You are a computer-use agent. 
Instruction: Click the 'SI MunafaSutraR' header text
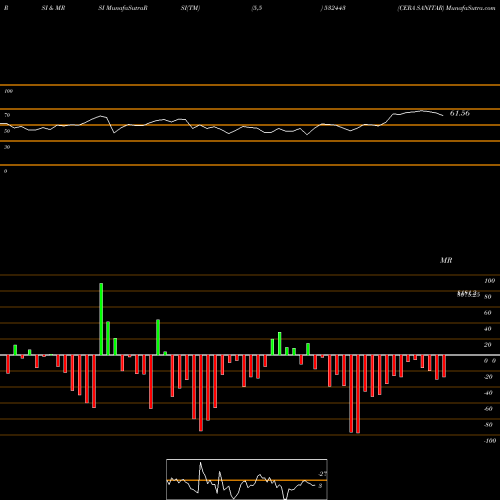click(123, 8)
